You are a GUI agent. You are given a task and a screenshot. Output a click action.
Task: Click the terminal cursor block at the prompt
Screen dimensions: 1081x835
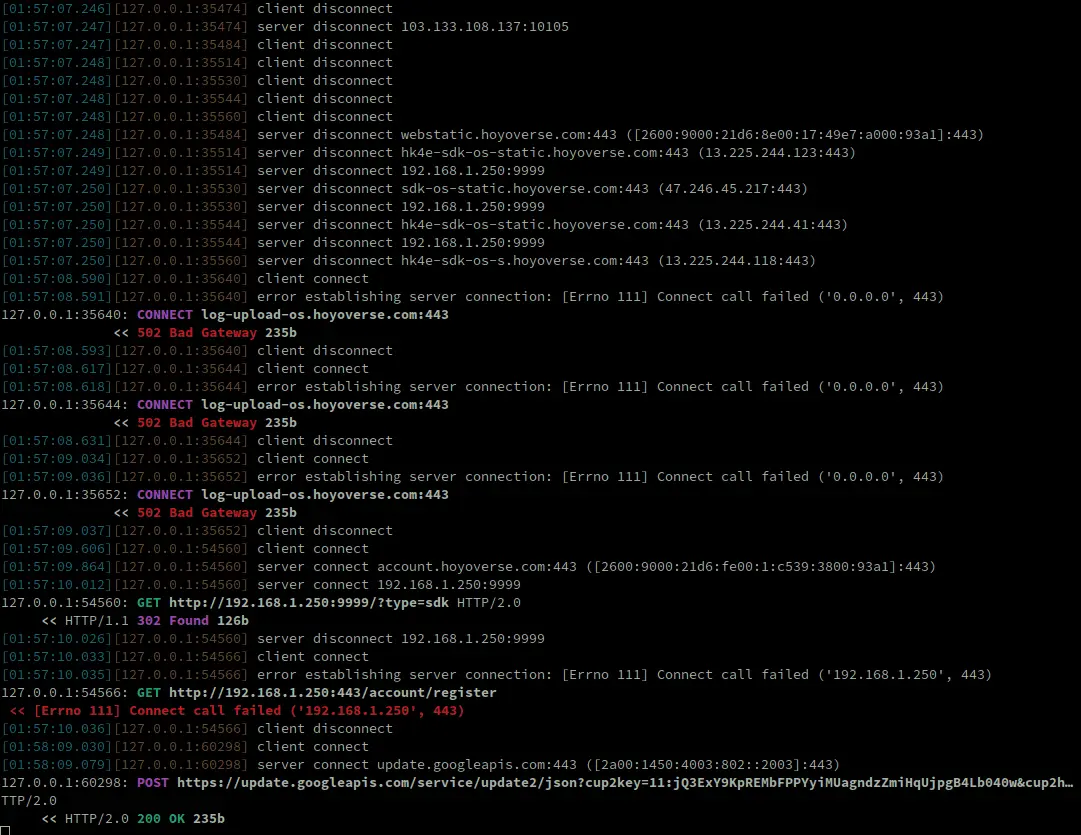tap(5, 831)
